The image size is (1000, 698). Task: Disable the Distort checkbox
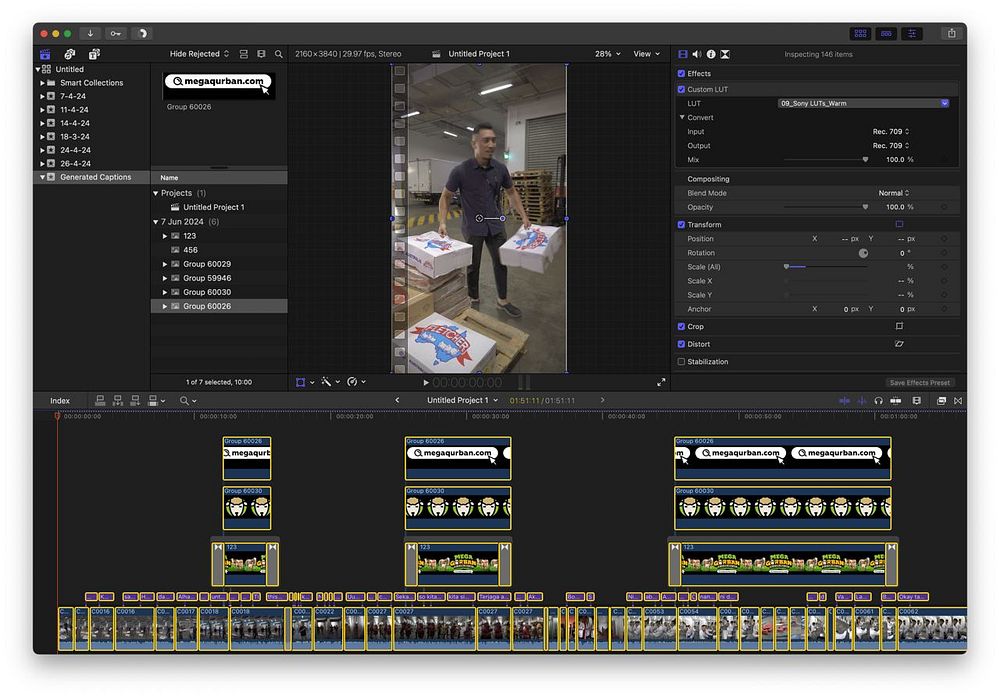pyautogui.click(x=682, y=344)
